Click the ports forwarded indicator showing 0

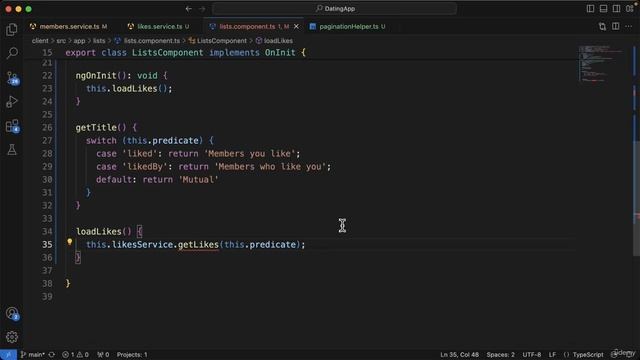103,355
